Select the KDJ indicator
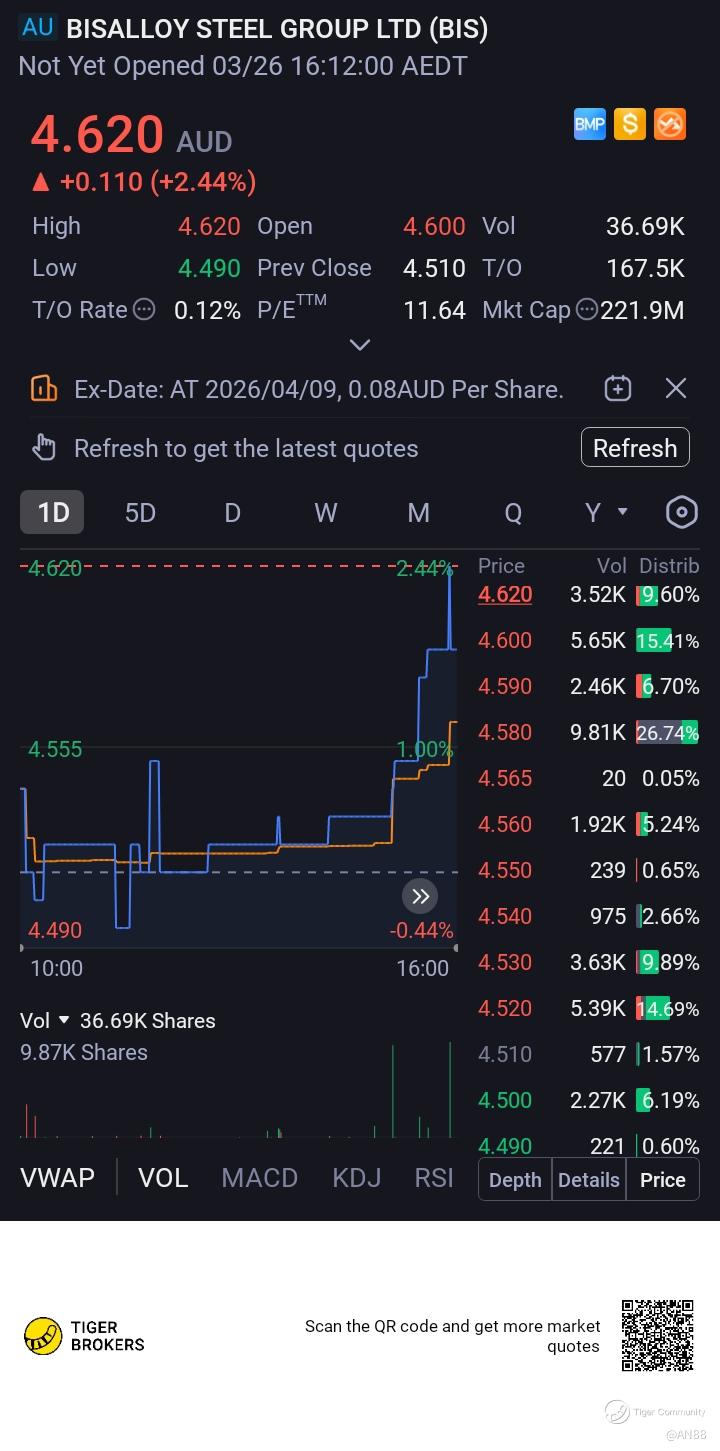This screenshot has height=1451, width=720. (x=357, y=1178)
